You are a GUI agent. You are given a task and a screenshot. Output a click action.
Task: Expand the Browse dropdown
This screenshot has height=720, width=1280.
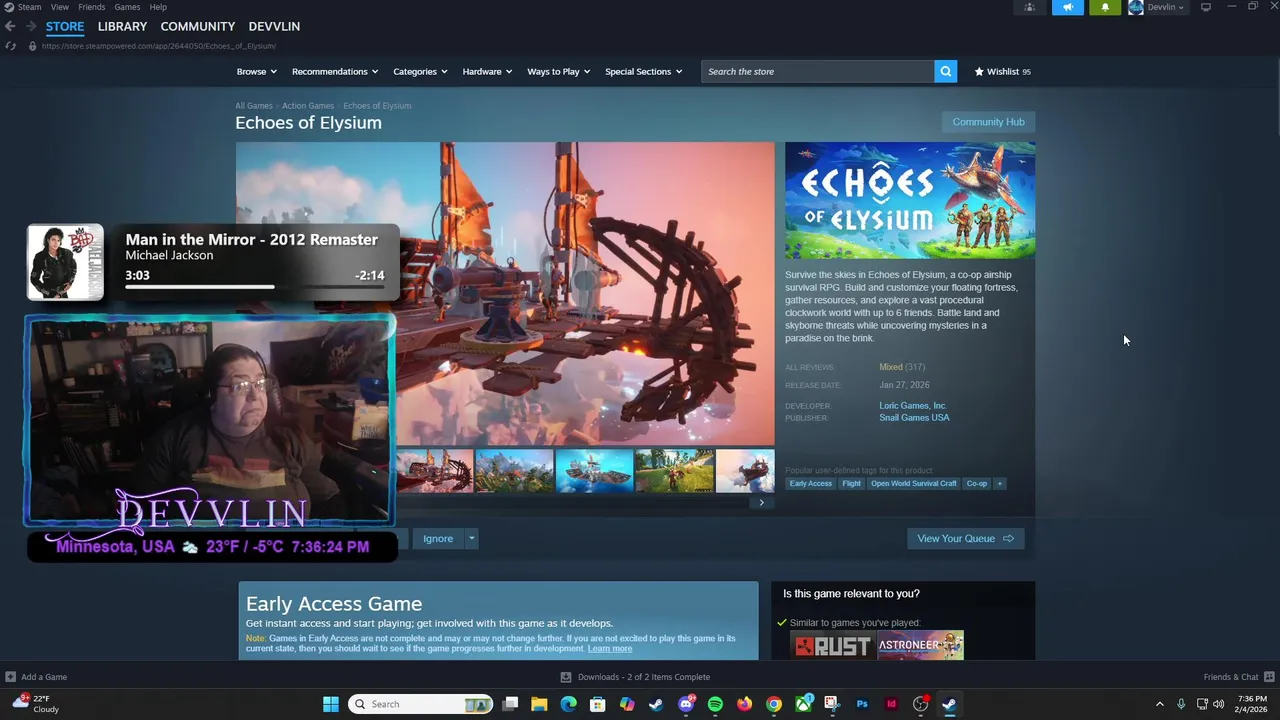257,71
